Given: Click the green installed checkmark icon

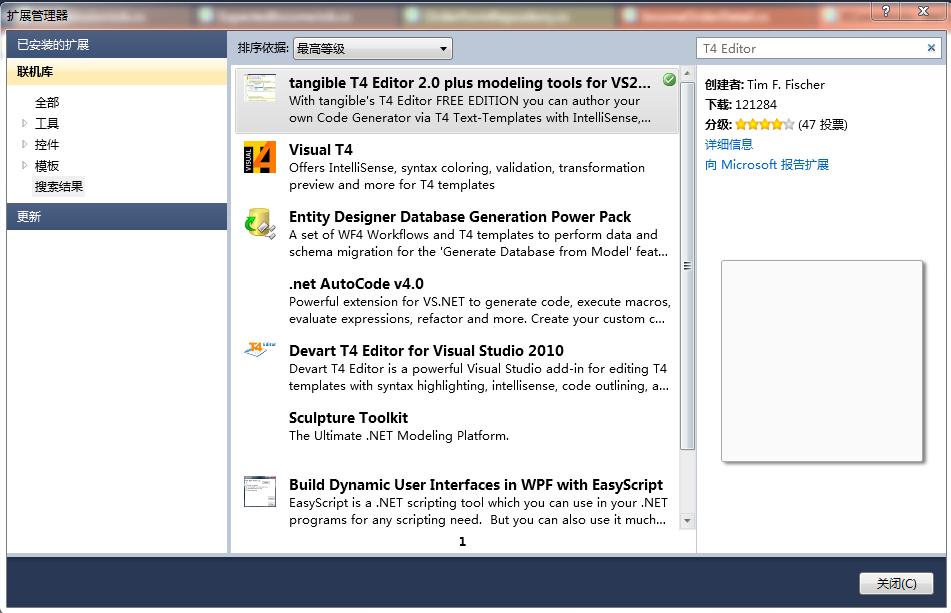Looking at the screenshot, I should [x=669, y=79].
